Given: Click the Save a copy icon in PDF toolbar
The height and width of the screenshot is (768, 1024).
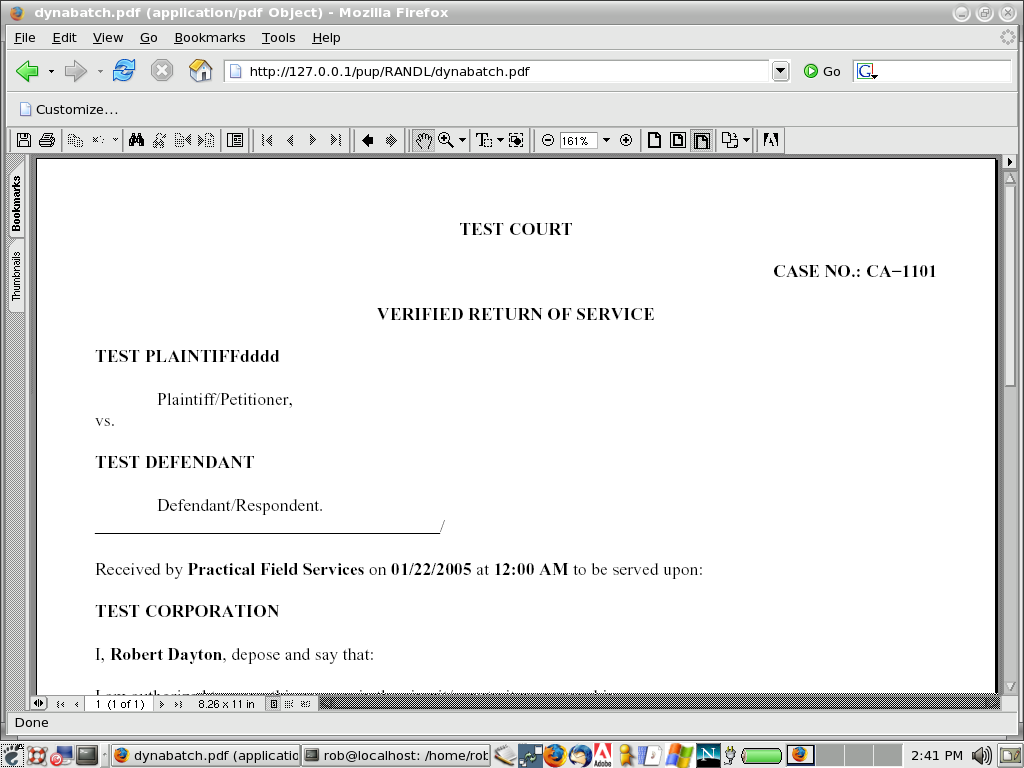Looking at the screenshot, I should [24, 141].
